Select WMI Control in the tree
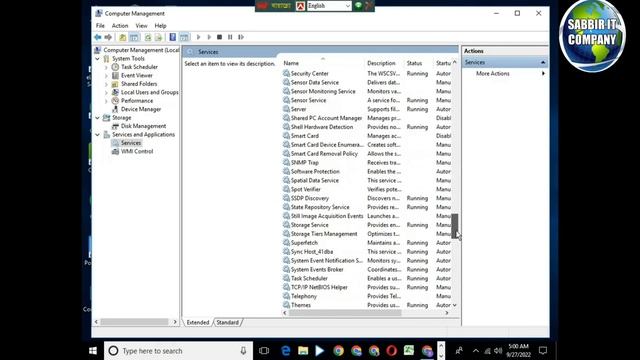 click(x=137, y=151)
